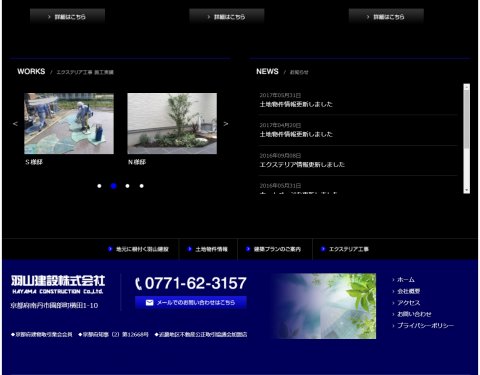Click the news list scrollbar thumb
The width and height of the screenshot is (480, 375).
point(466,119)
